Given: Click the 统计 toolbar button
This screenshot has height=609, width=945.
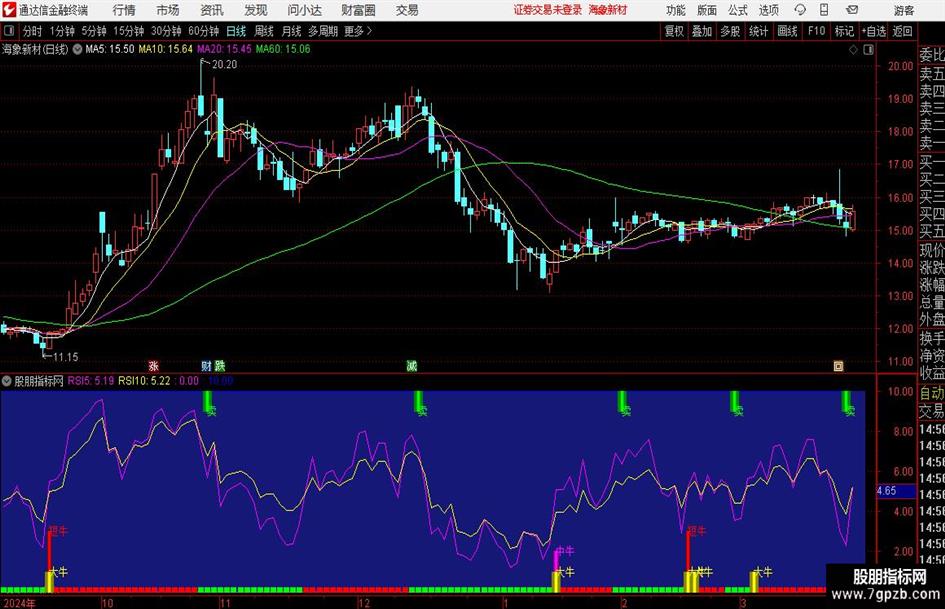Looking at the screenshot, I should pyautogui.click(x=758, y=31).
